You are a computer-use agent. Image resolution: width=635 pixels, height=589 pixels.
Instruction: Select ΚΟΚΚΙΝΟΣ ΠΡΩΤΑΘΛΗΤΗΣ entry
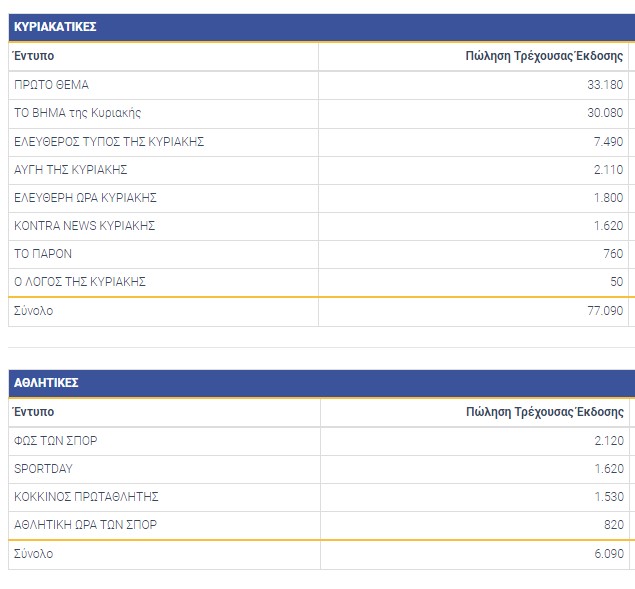pos(86,497)
